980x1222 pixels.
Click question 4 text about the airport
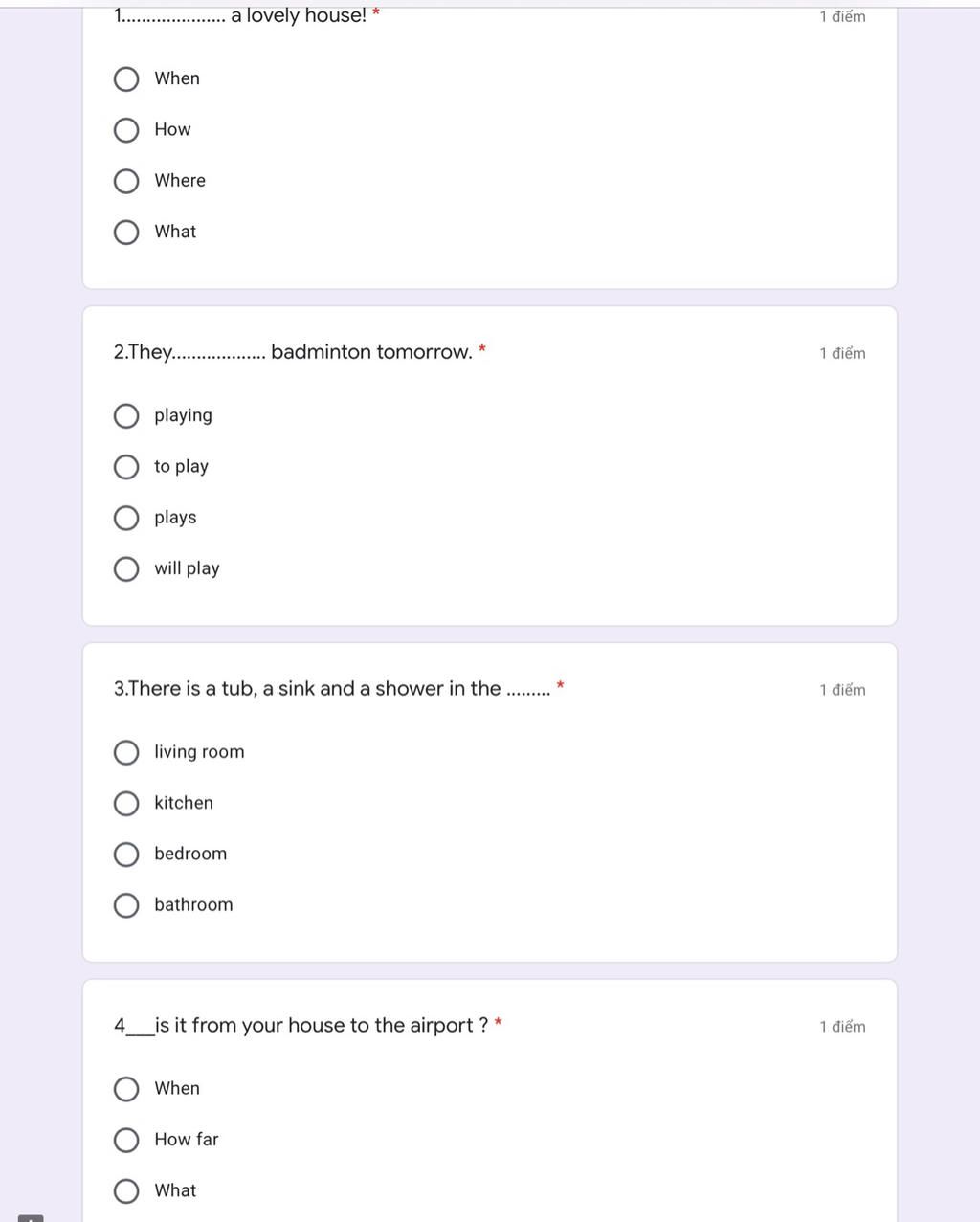(x=301, y=1026)
